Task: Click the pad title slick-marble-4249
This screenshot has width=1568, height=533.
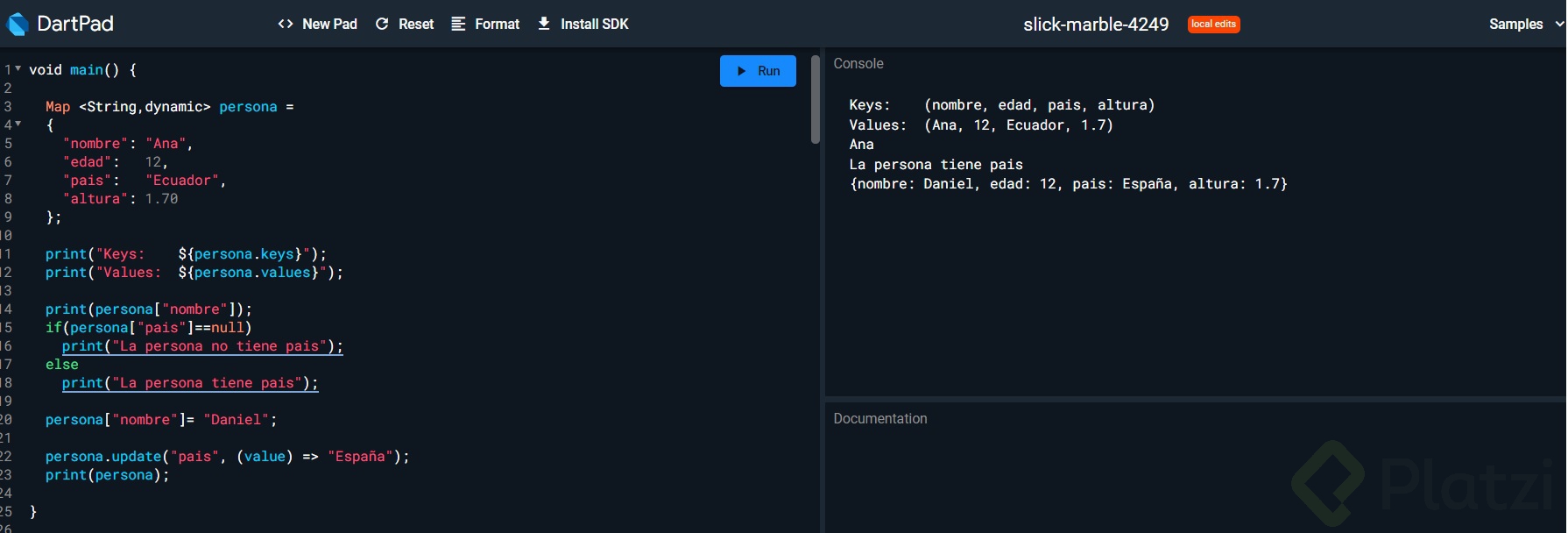Action: click(1096, 25)
